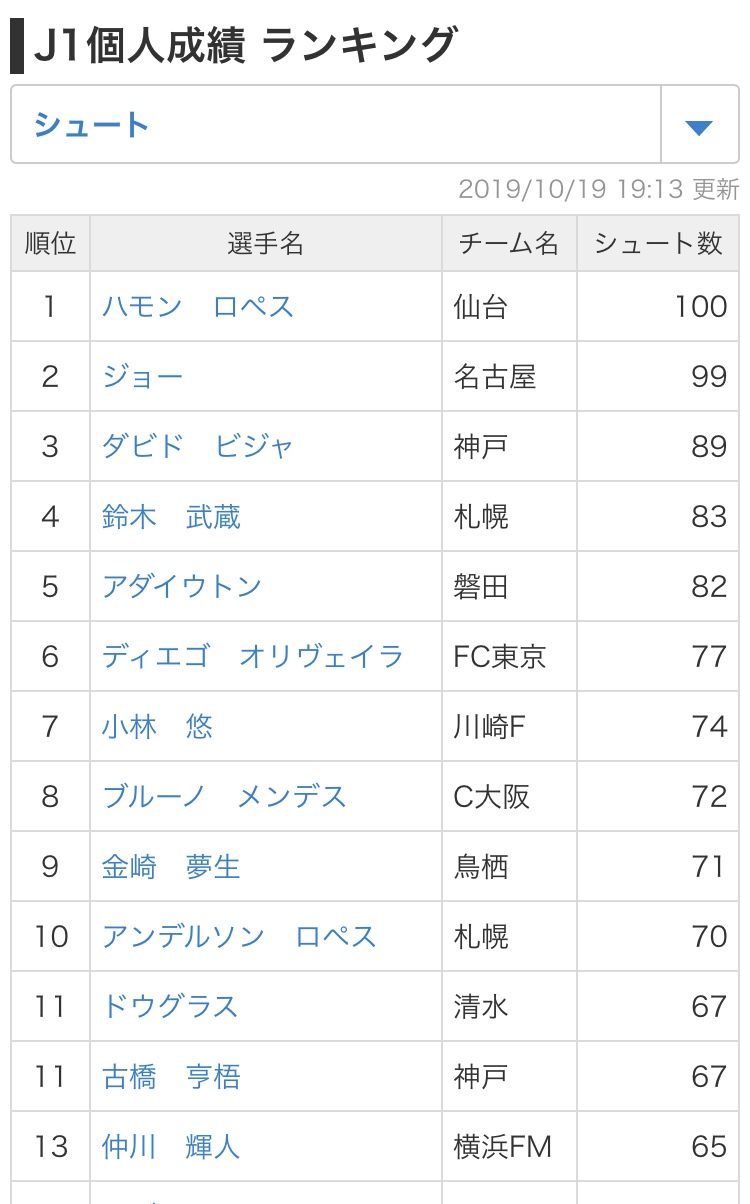
Task: Click the 順位 column header
Action: click(50, 243)
